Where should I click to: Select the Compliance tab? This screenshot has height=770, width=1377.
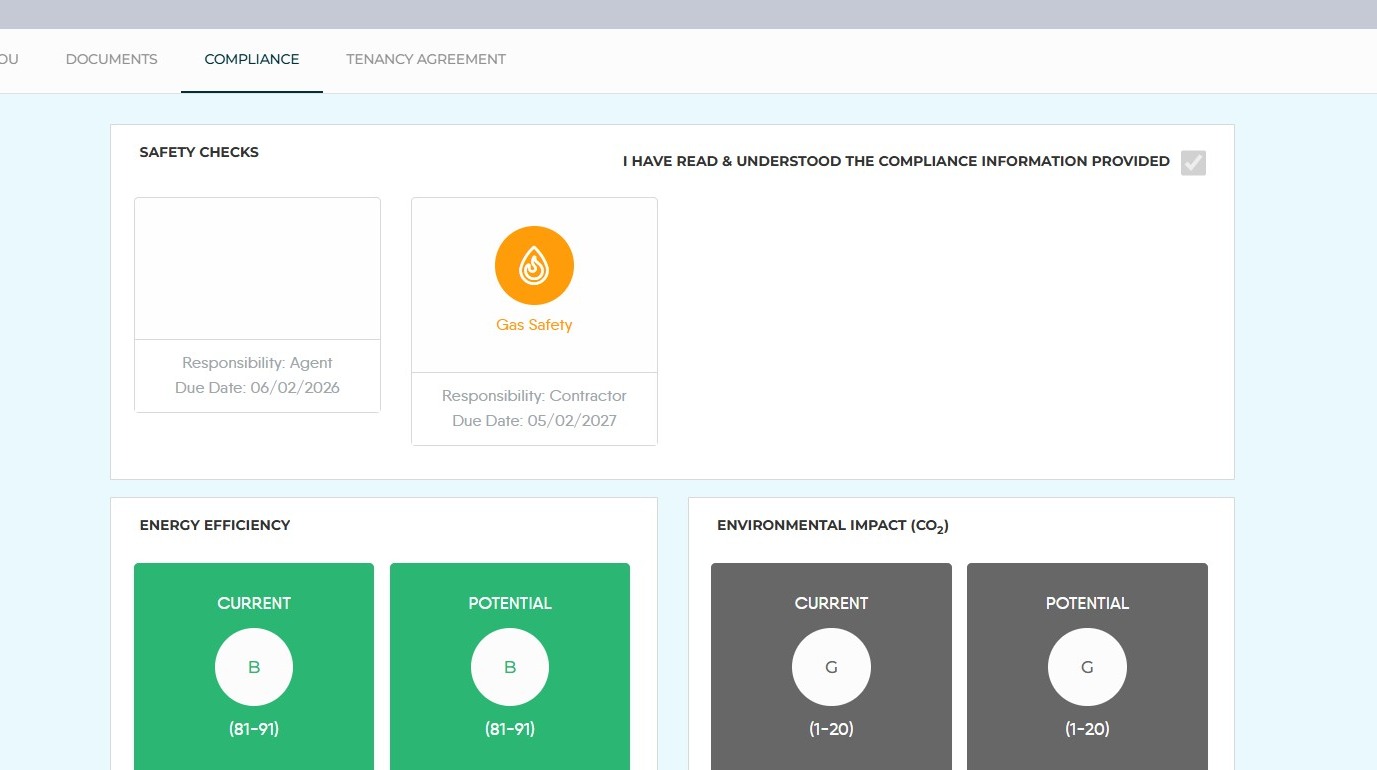click(252, 59)
